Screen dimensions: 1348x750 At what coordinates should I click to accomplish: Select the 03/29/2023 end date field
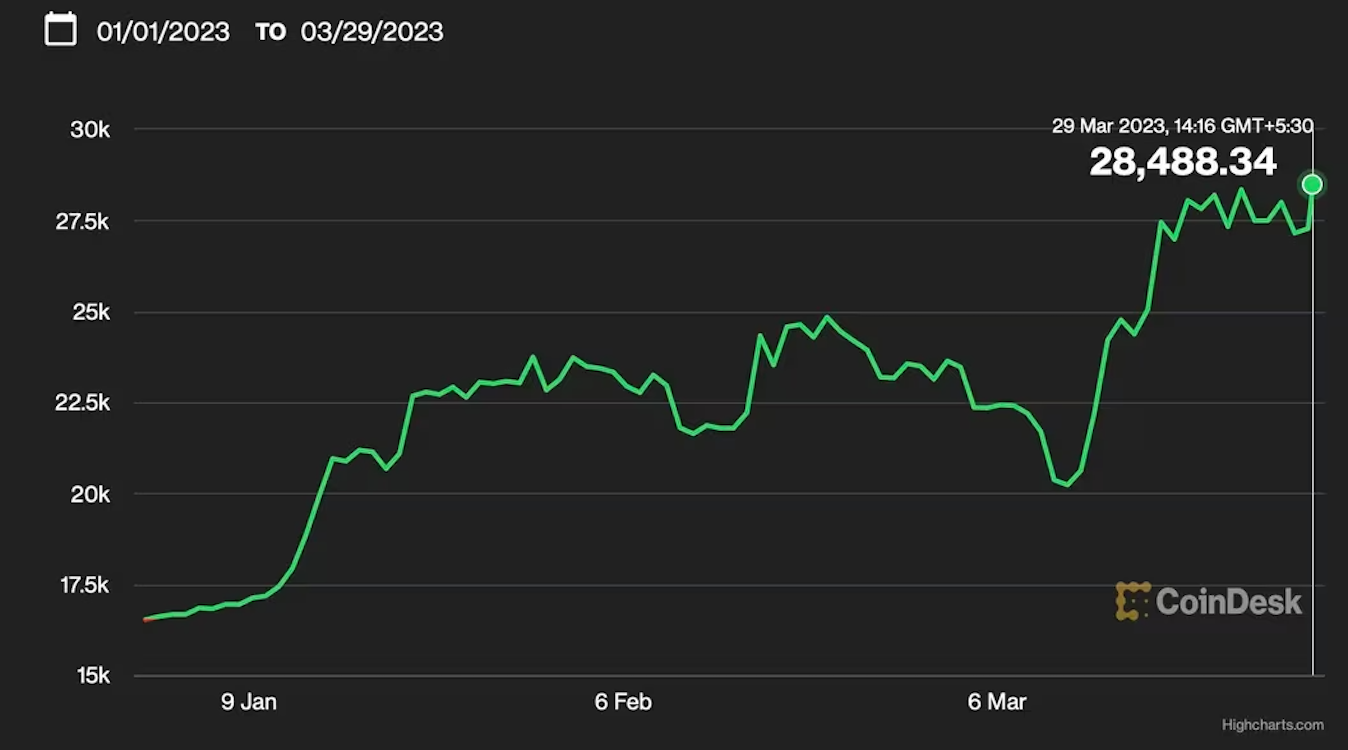tap(372, 32)
